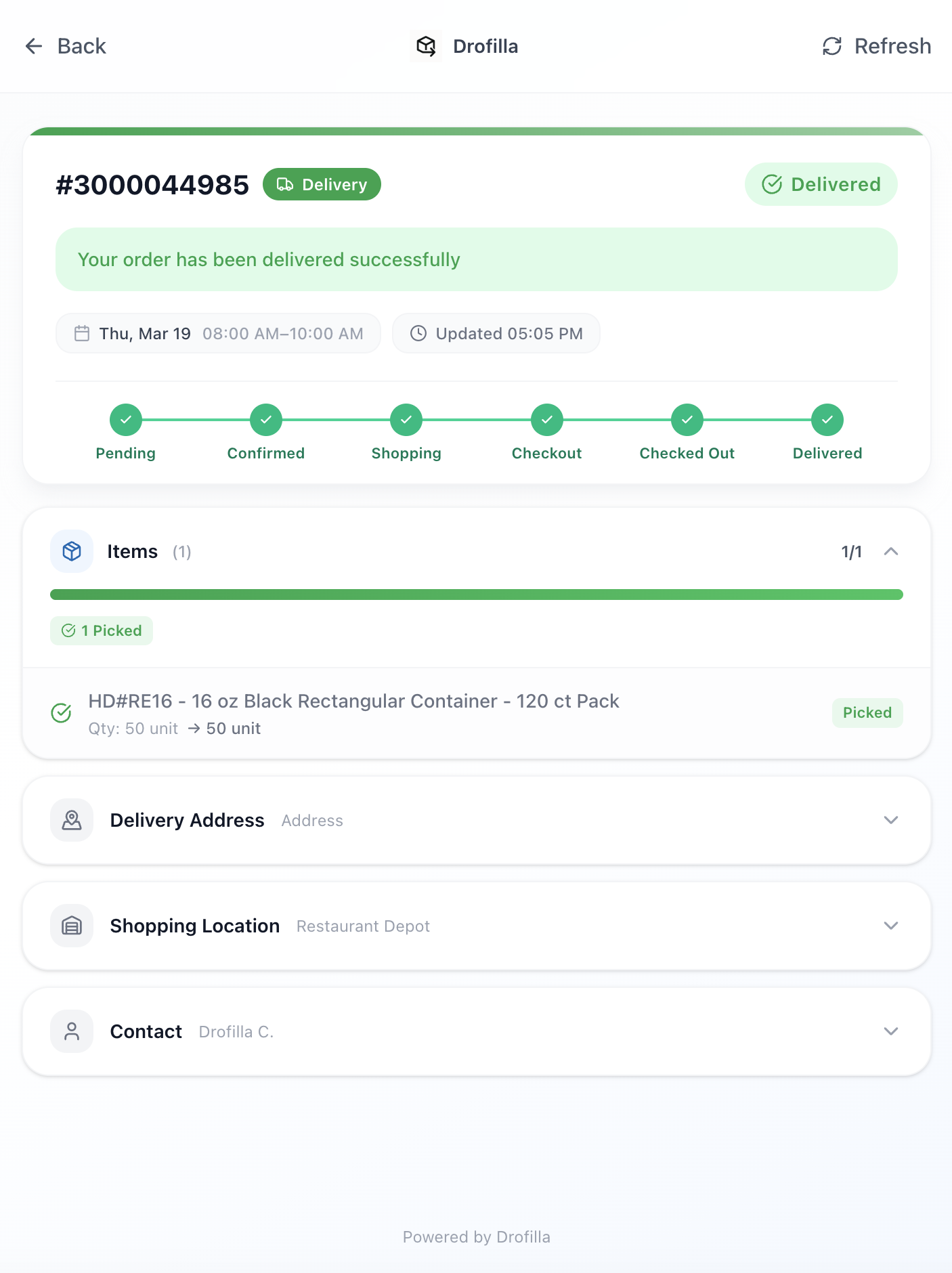The height and width of the screenshot is (1273, 952).
Task: Click the Drofilla package logo
Action: click(425, 46)
